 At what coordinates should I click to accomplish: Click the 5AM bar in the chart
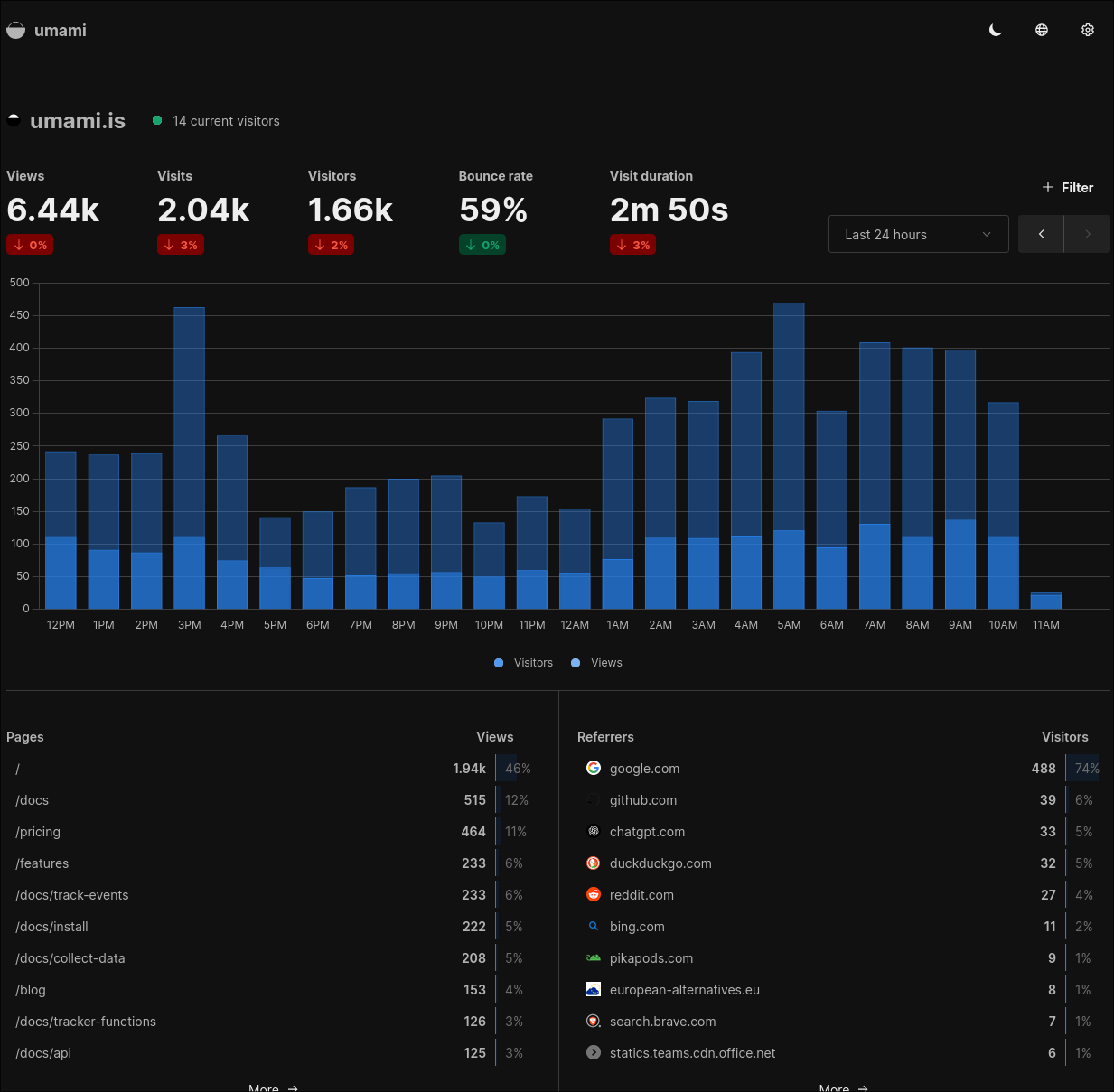click(x=789, y=456)
